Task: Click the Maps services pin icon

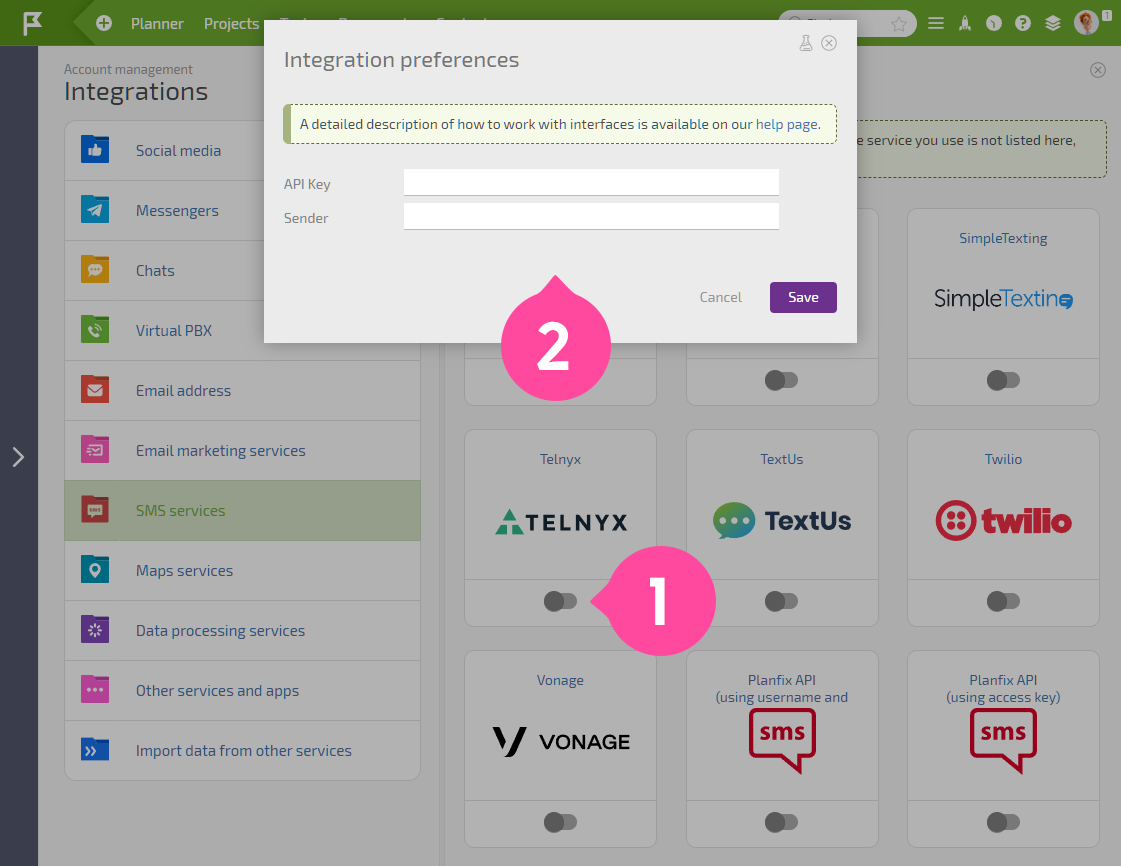Action: pyautogui.click(x=95, y=570)
